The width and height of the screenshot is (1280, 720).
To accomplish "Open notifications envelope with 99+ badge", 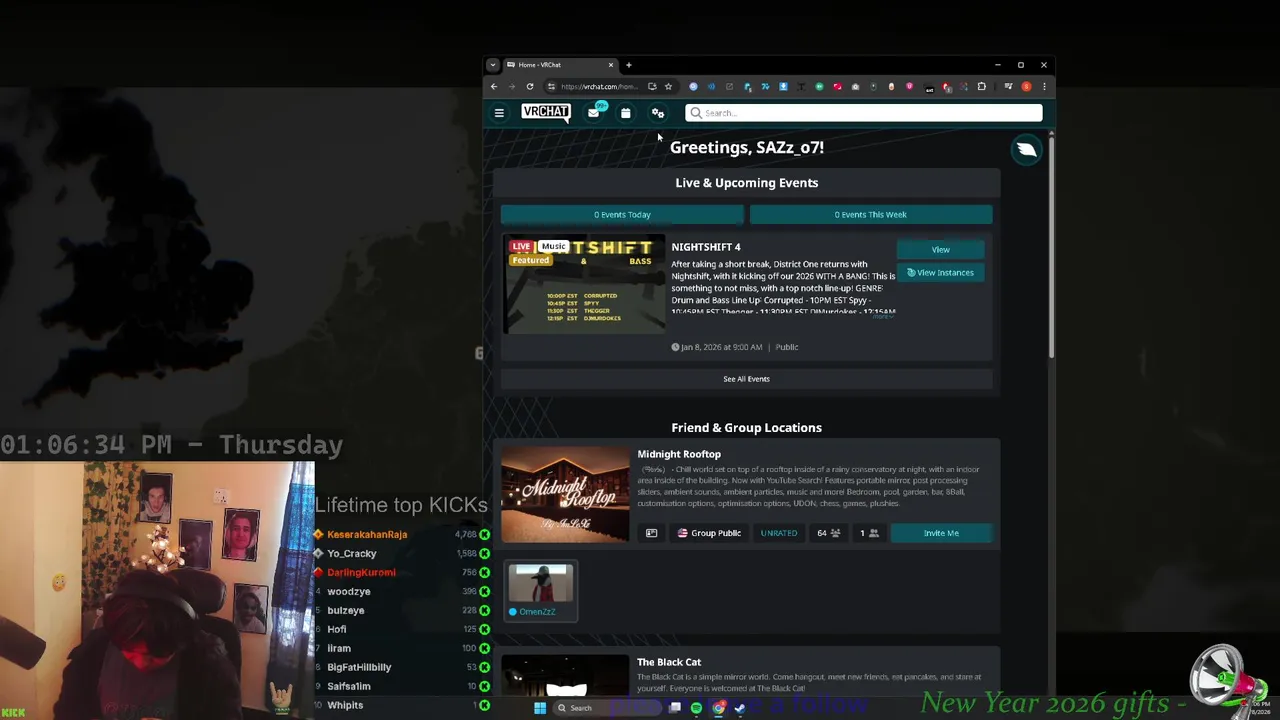I will (594, 112).
